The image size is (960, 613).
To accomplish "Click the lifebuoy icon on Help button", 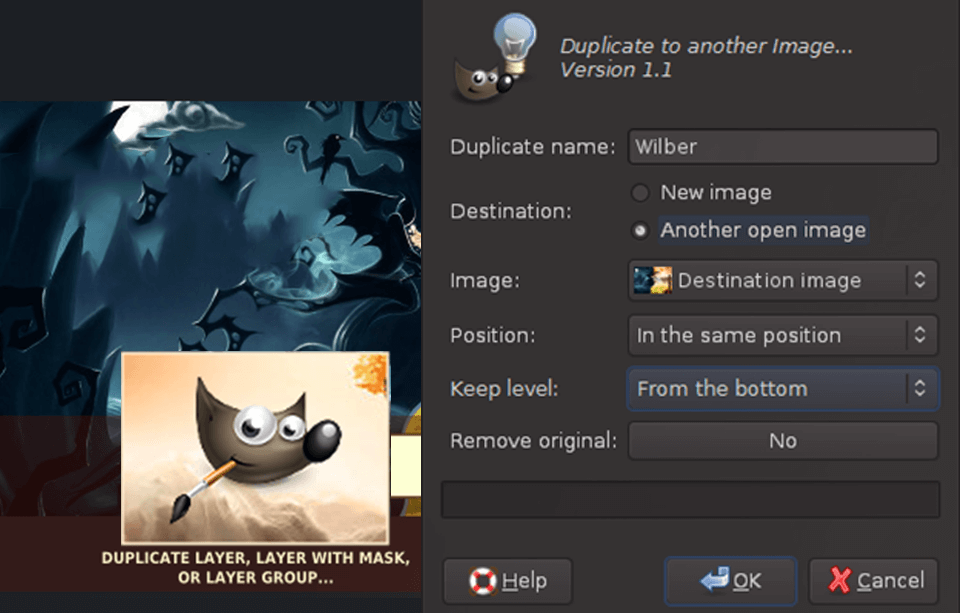I will point(484,580).
